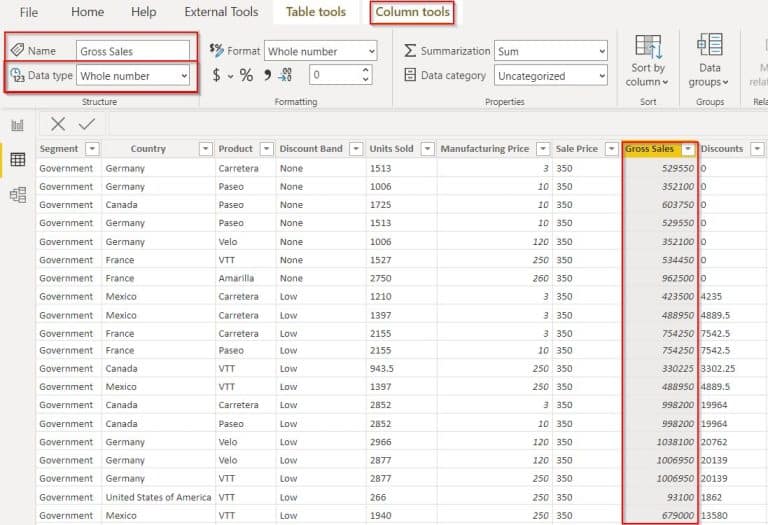Apply currency format dollar icon

click(216, 75)
